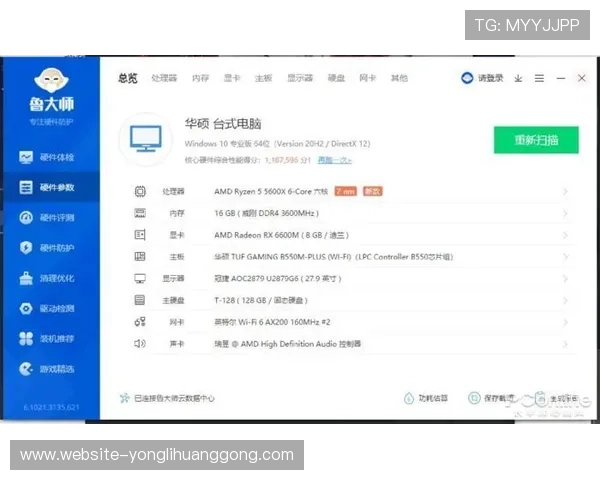The width and height of the screenshot is (600, 480).
Task: Click the 请登录 login text
Action: pos(490,78)
